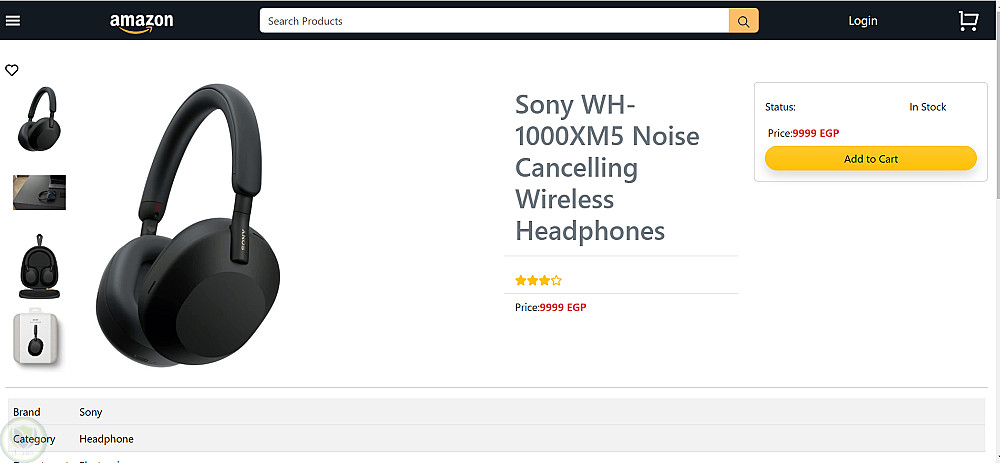This screenshot has height=463, width=1000.
Task: Select the second lifestyle photo thumbnail
Action: 39,192
